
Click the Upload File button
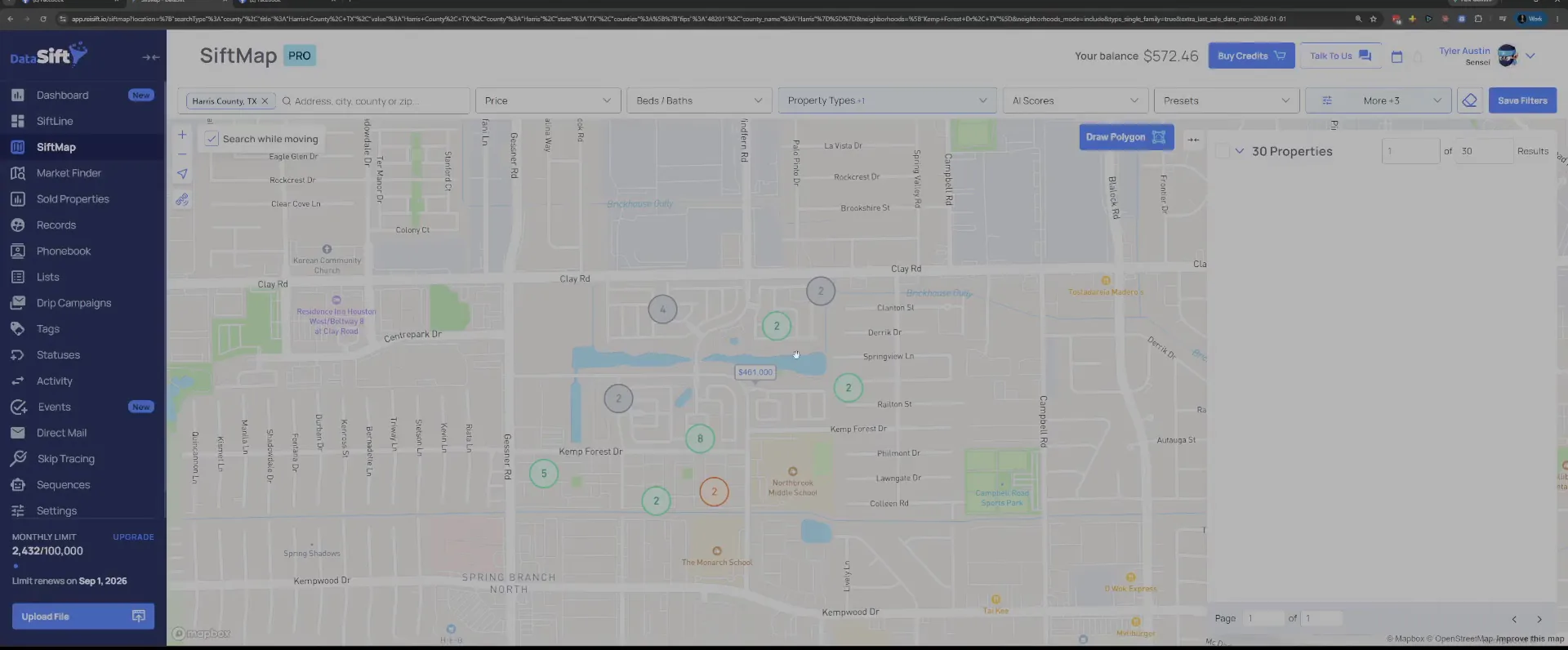point(82,617)
